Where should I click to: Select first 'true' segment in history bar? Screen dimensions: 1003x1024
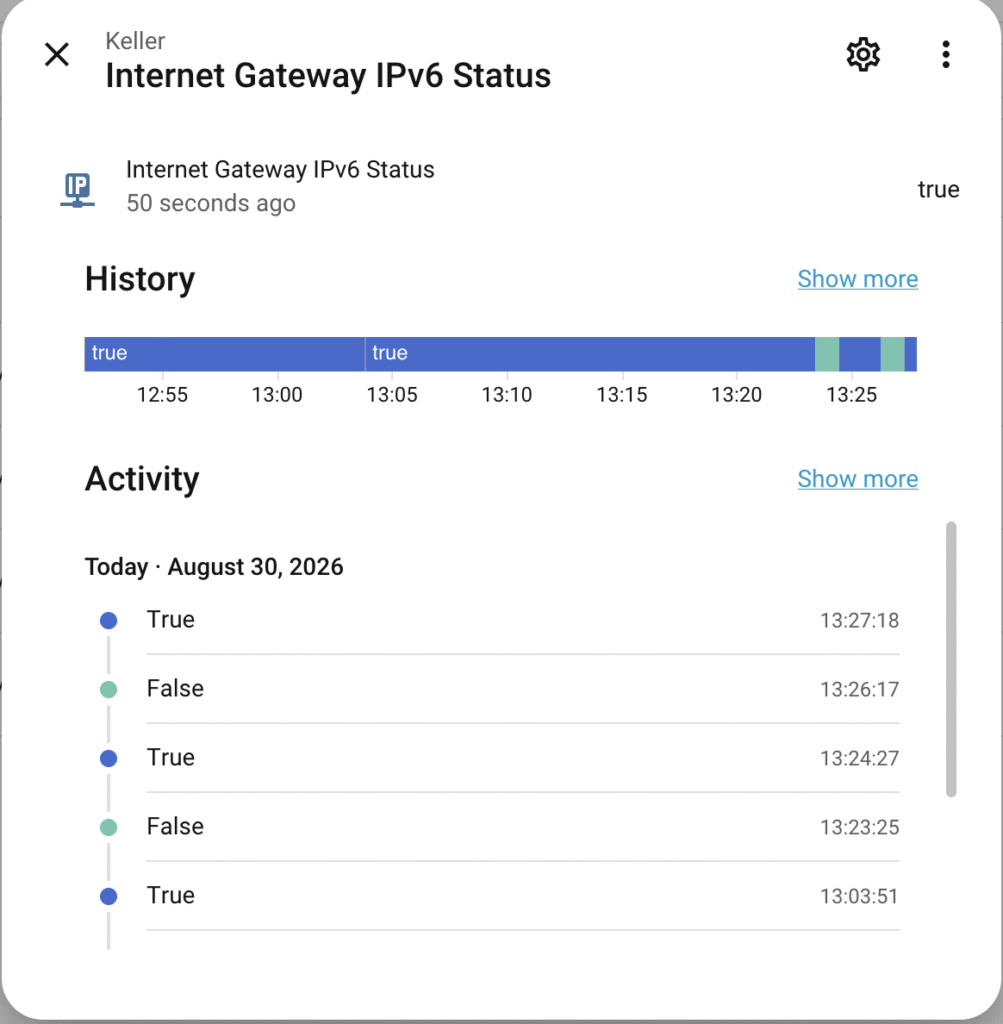coord(225,354)
